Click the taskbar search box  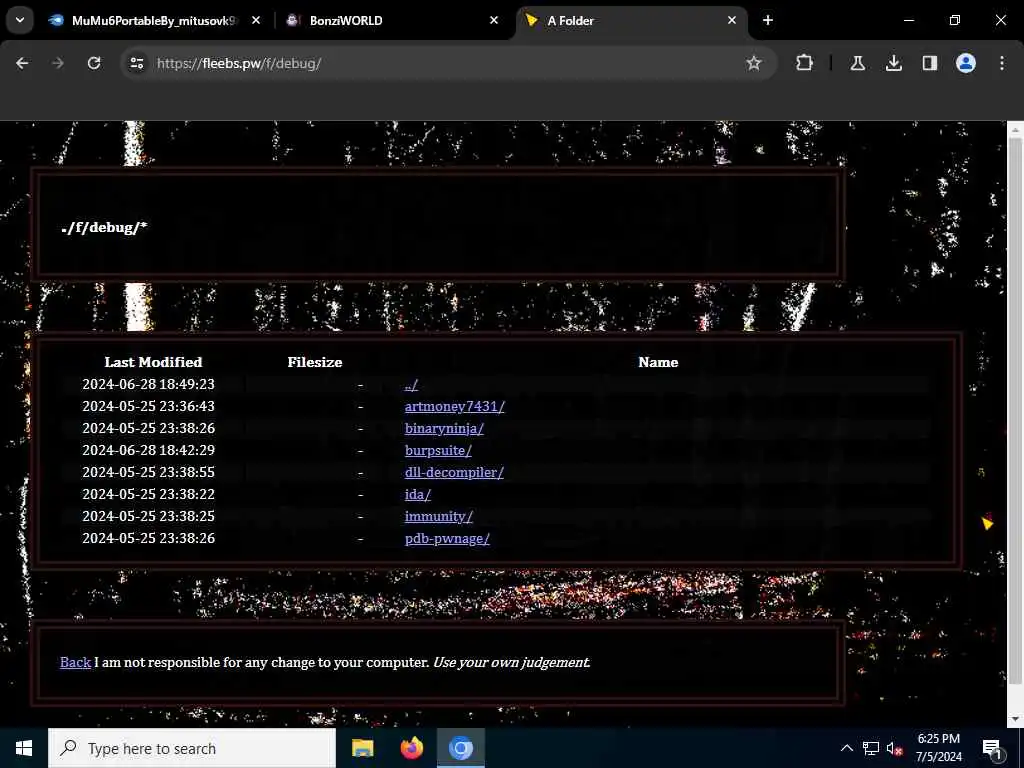pyautogui.click(x=192, y=748)
